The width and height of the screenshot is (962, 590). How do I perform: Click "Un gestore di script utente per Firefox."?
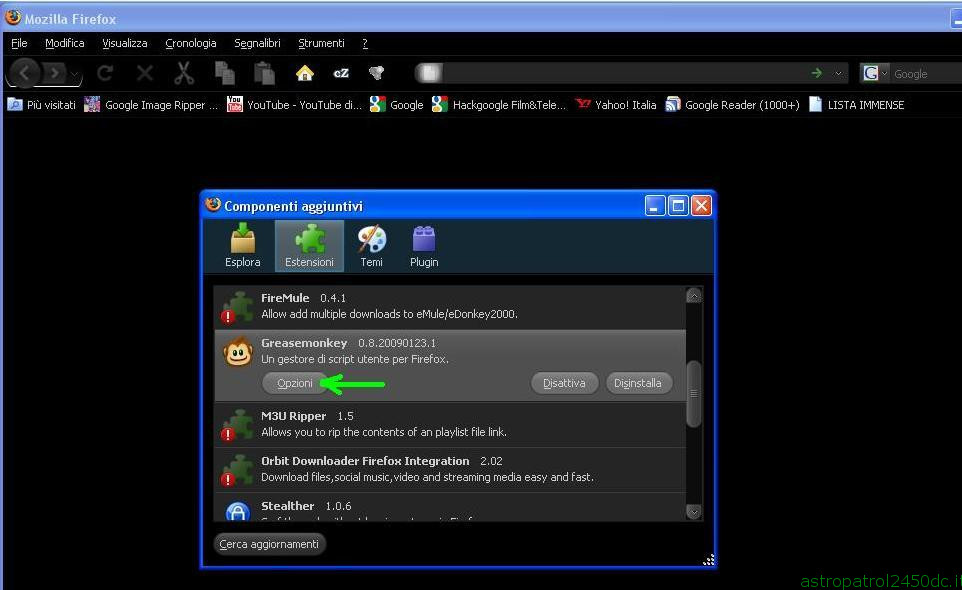pos(355,359)
